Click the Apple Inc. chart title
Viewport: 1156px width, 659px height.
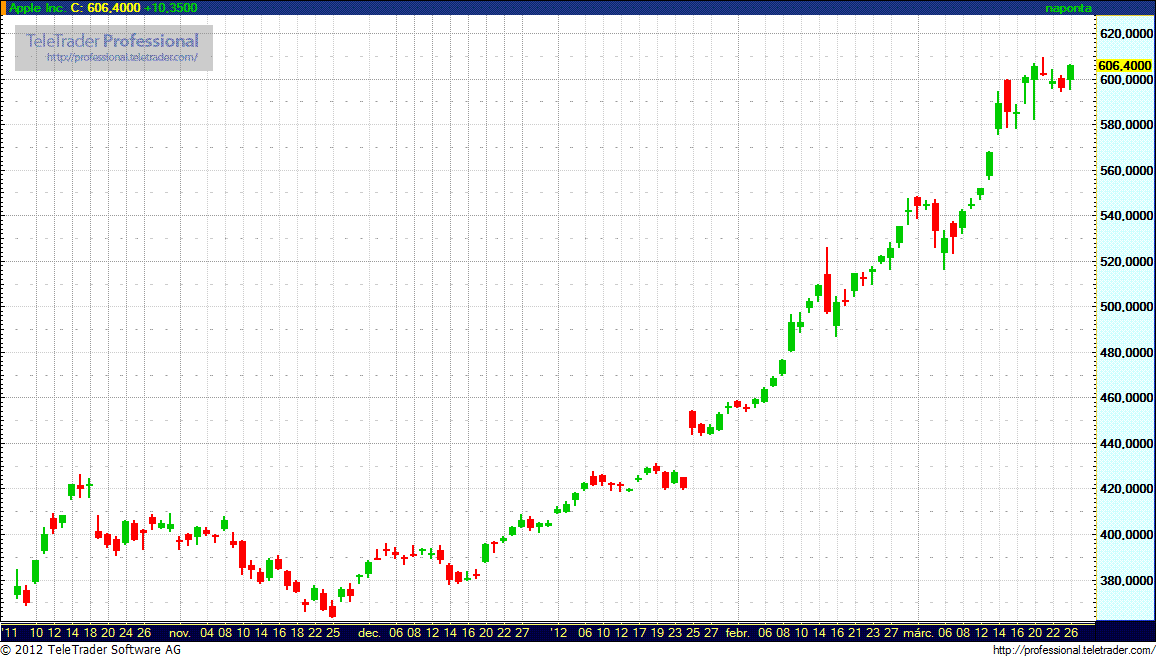37,8
